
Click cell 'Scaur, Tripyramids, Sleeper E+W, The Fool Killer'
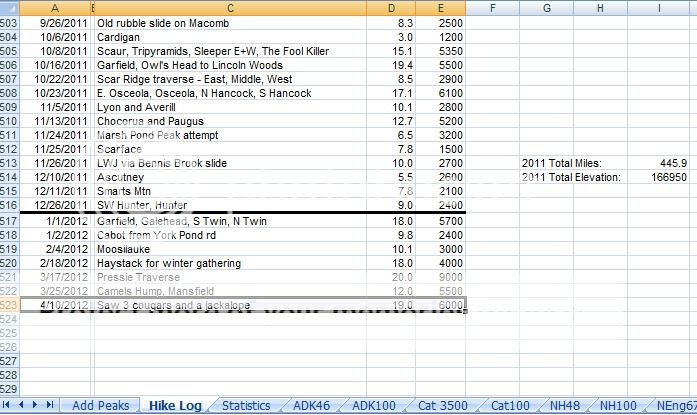click(230, 51)
